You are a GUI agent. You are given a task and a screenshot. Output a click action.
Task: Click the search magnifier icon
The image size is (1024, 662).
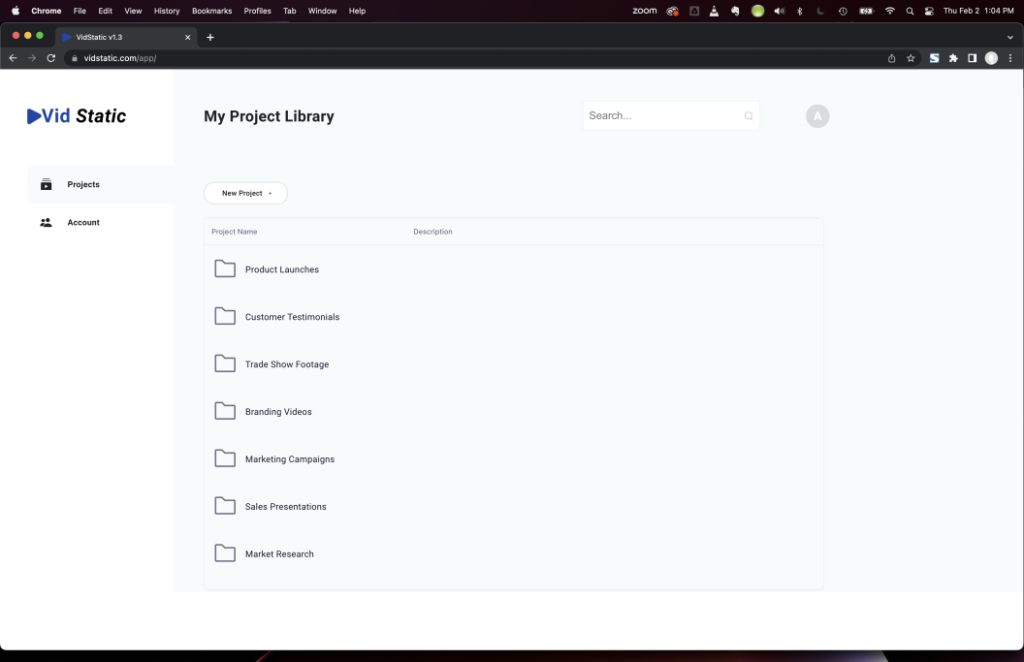[748, 116]
